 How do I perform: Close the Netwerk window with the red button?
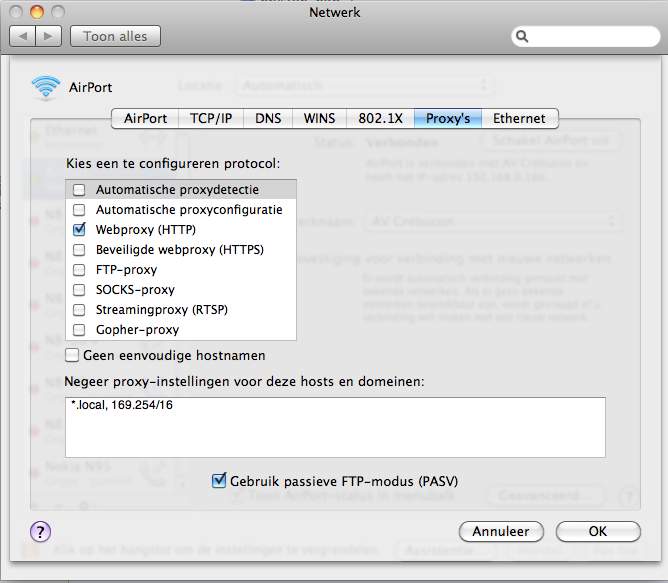[16, 12]
